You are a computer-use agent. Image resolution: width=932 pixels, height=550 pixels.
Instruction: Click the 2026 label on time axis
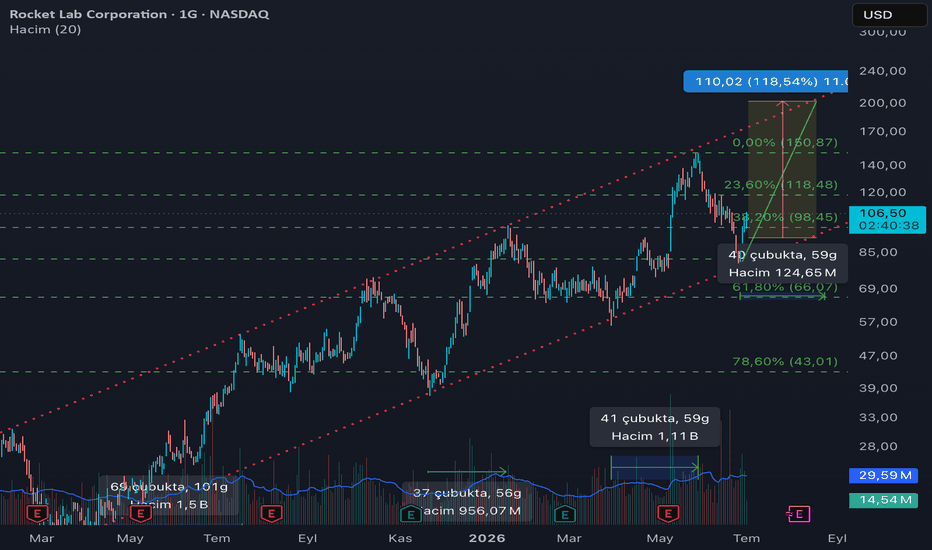click(487, 538)
